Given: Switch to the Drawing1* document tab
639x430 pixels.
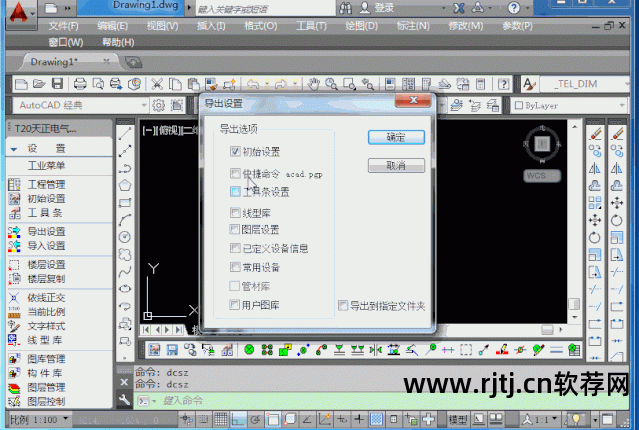Looking at the screenshot, I should [x=54, y=62].
